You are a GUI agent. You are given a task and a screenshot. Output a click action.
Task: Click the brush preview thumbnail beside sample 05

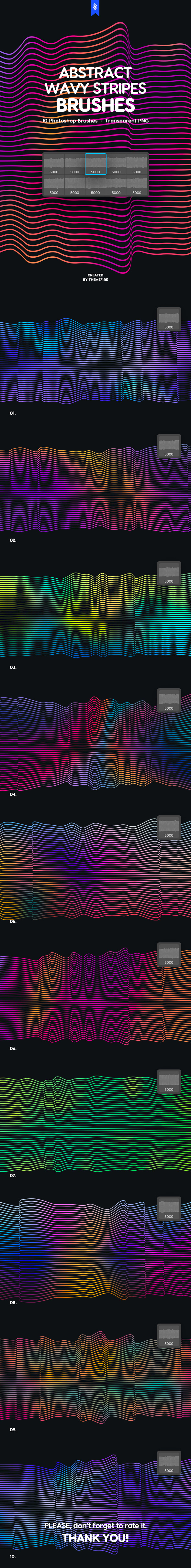pos(169,828)
